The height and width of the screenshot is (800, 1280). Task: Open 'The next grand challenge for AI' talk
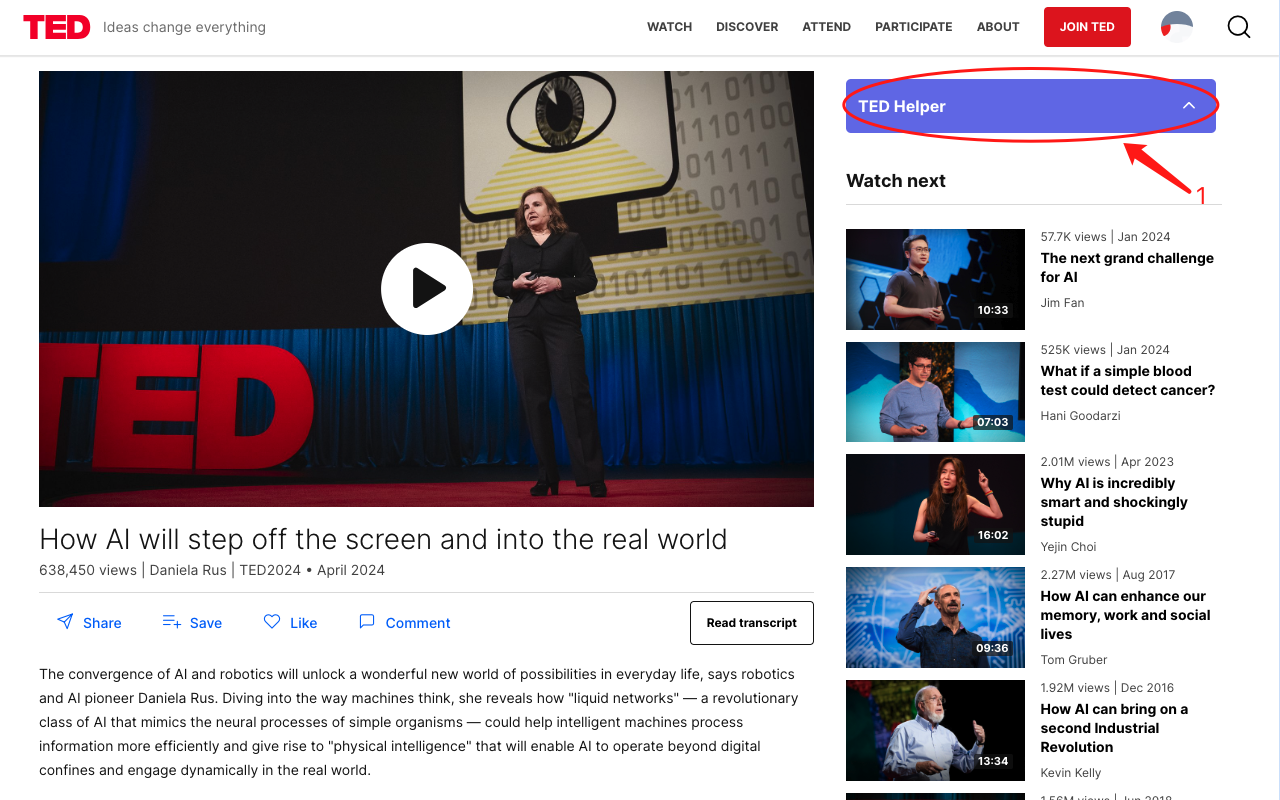click(1127, 267)
